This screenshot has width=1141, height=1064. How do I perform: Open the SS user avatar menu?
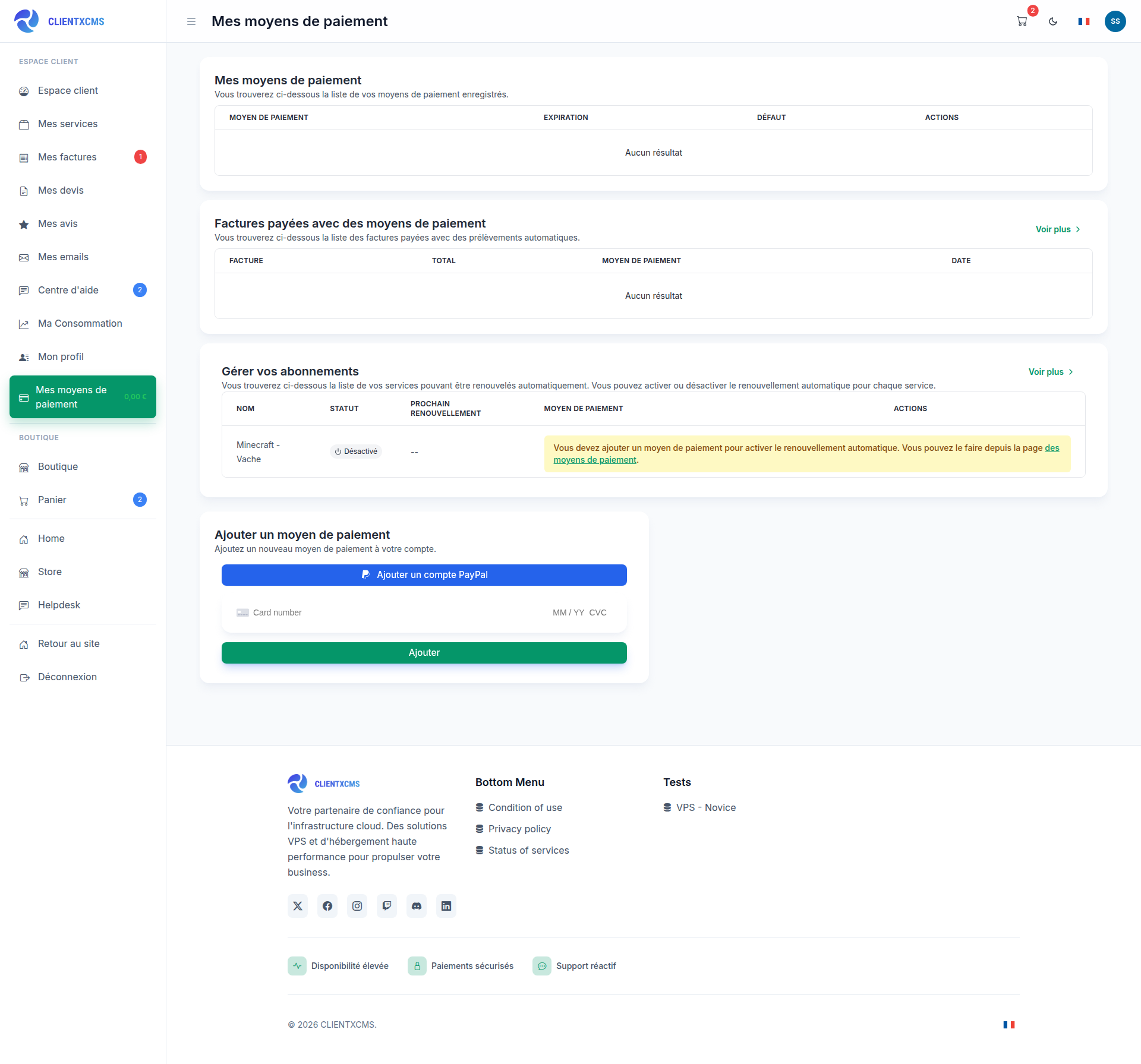coord(1115,21)
